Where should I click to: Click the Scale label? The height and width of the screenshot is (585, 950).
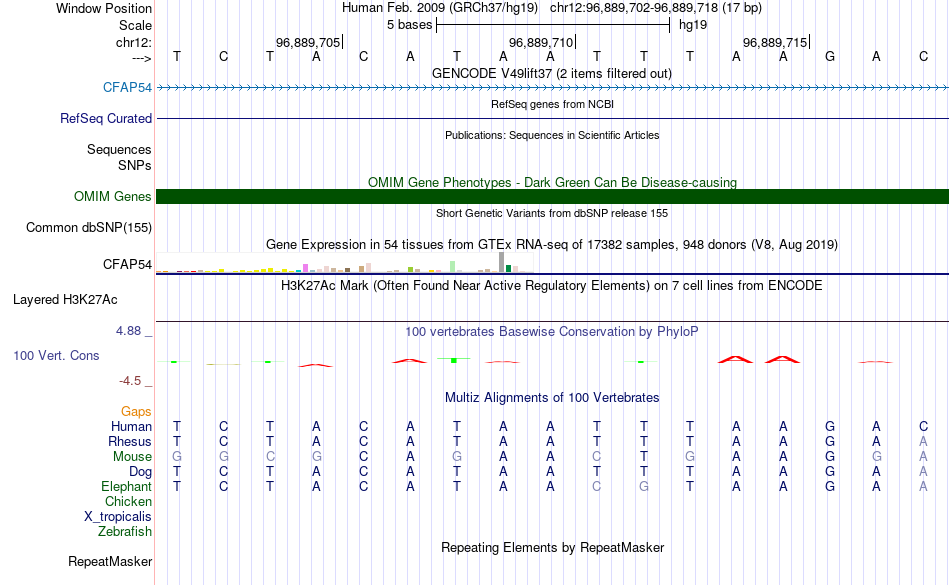pyautogui.click(x=135, y=25)
